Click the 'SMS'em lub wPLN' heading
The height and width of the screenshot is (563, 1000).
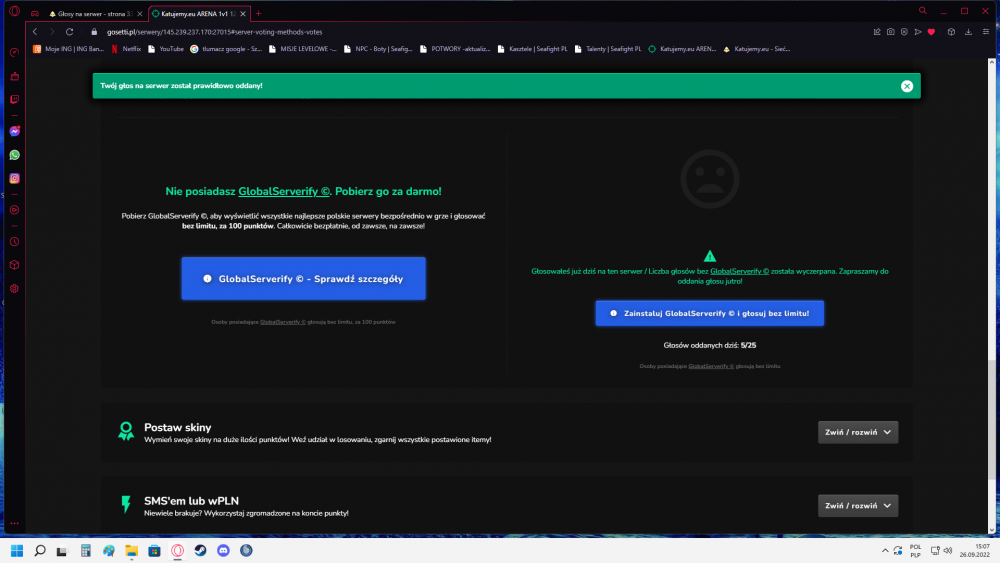click(191, 501)
